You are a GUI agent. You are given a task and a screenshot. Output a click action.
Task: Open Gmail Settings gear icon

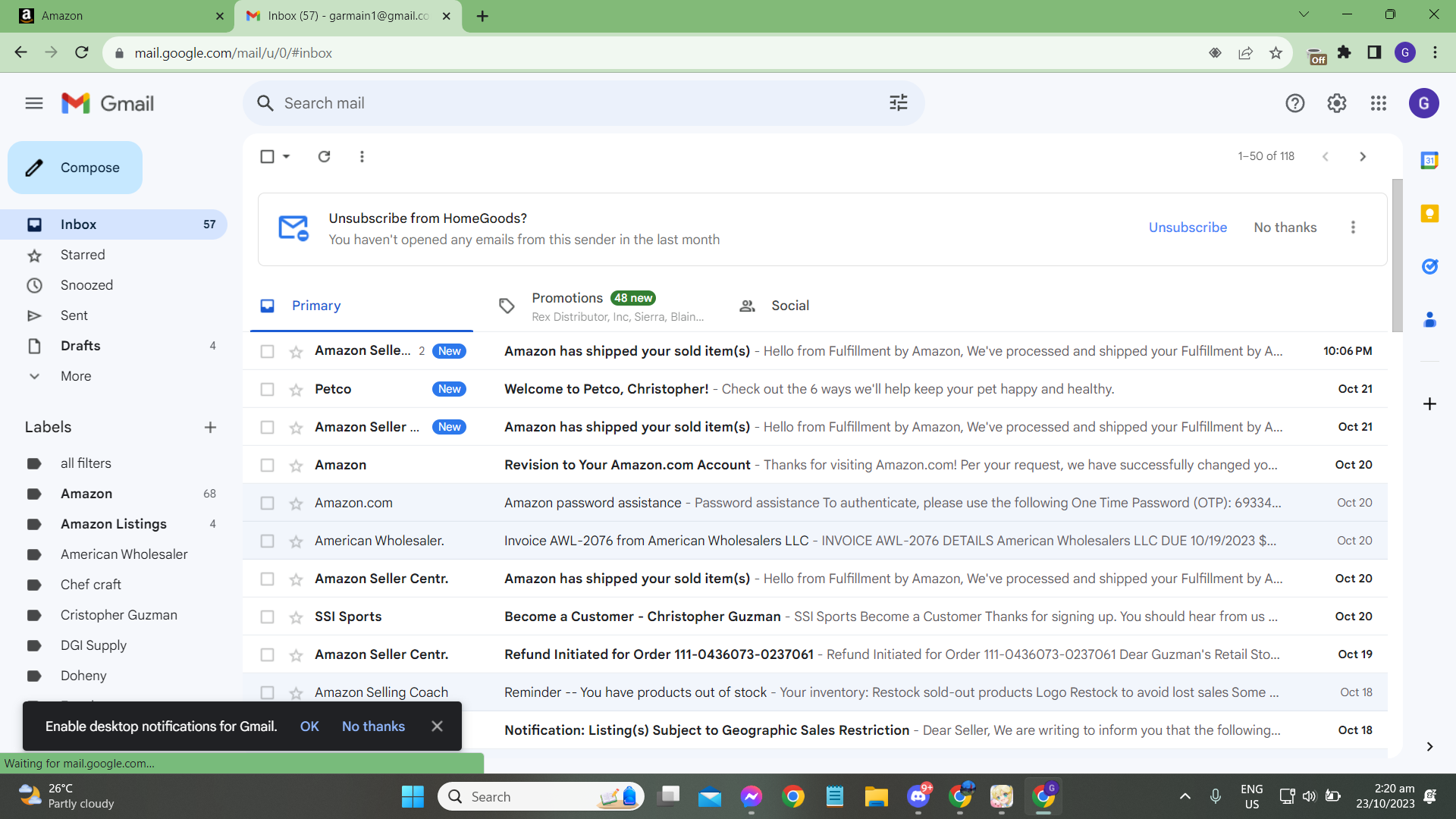click(1337, 103)
